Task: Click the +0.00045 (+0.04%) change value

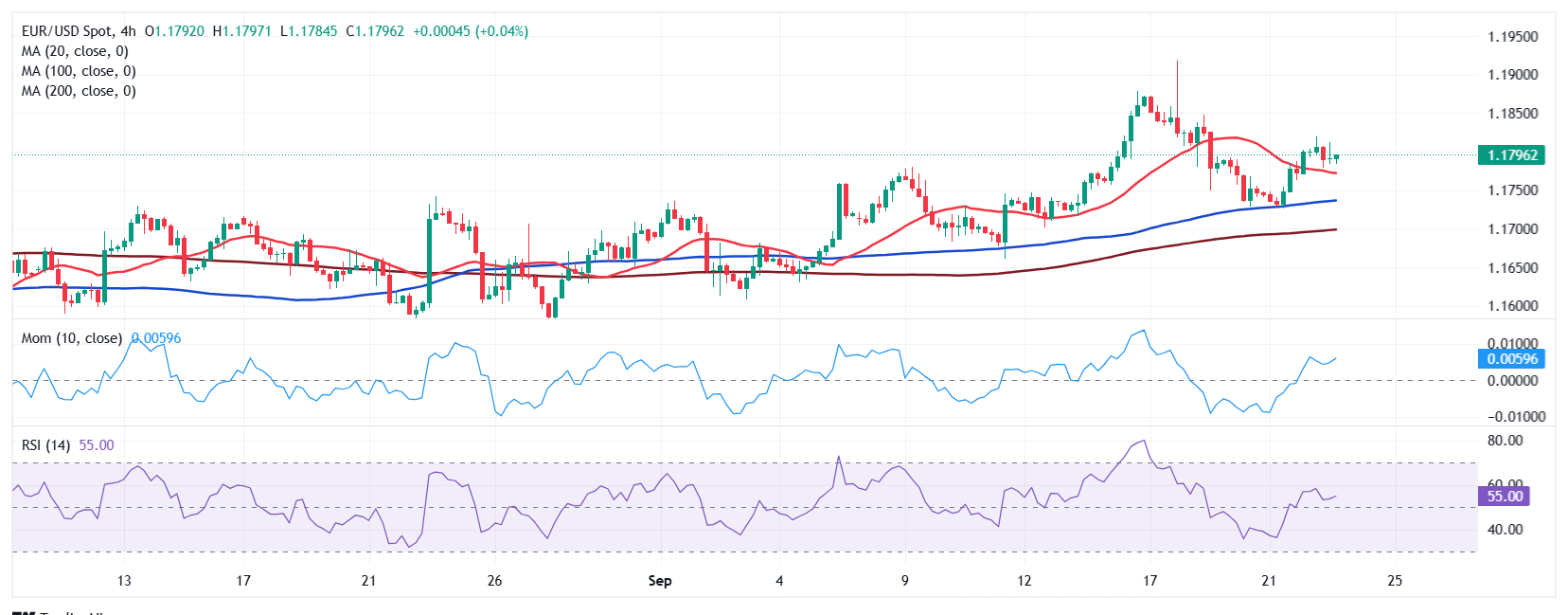Action: pyautogui.click(x=471, y=31)
